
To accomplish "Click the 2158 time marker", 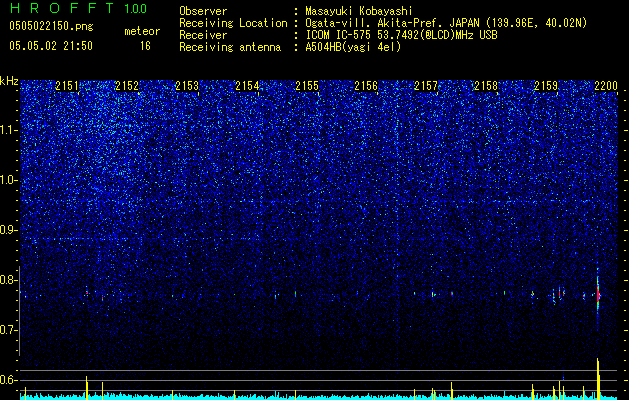I will 486,86.
